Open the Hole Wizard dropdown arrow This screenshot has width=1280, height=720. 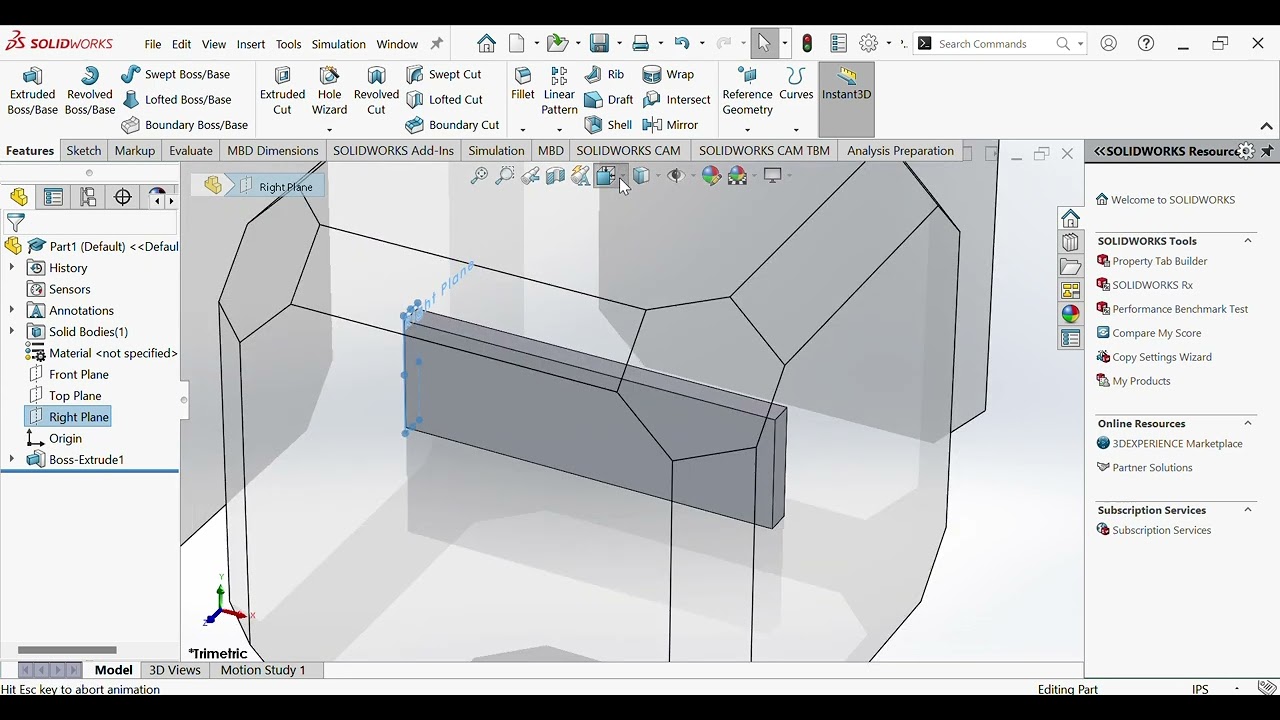pos(329,129)
